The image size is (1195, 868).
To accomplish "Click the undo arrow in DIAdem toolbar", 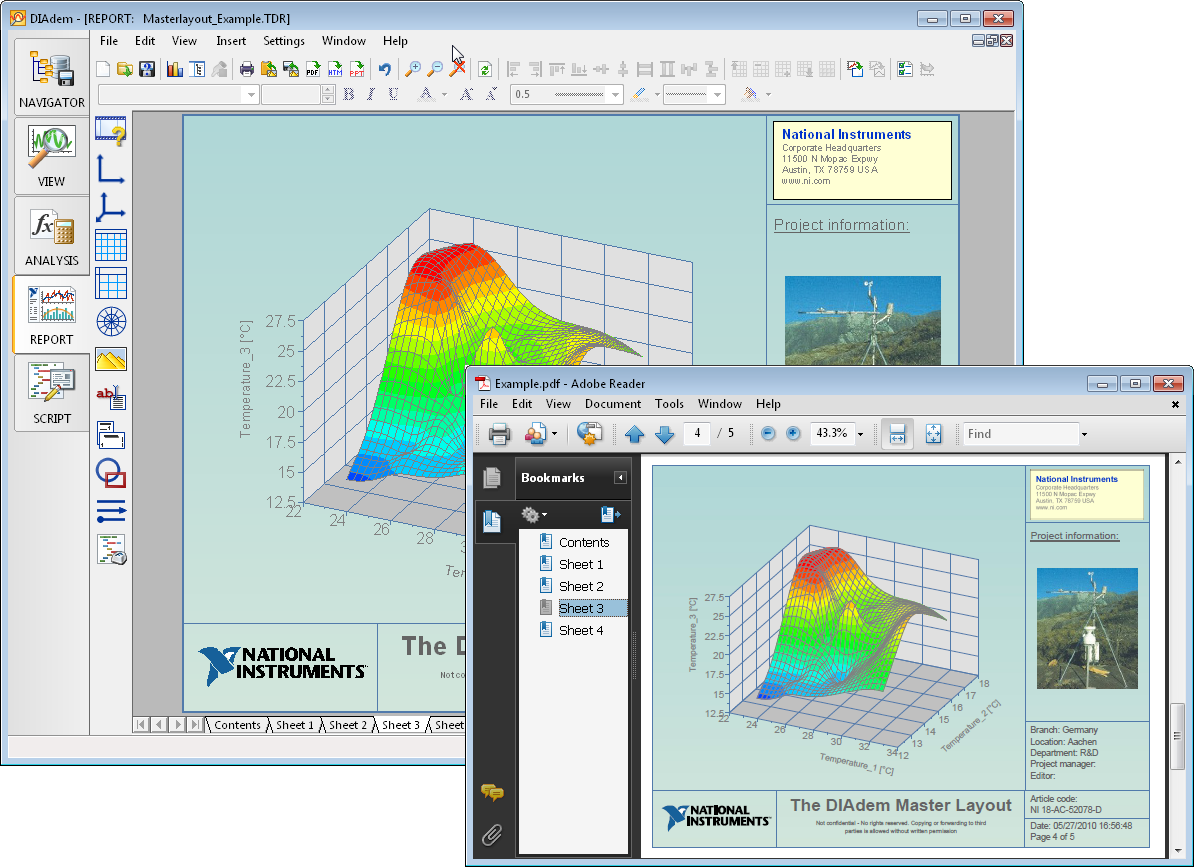I will (384, 69).
